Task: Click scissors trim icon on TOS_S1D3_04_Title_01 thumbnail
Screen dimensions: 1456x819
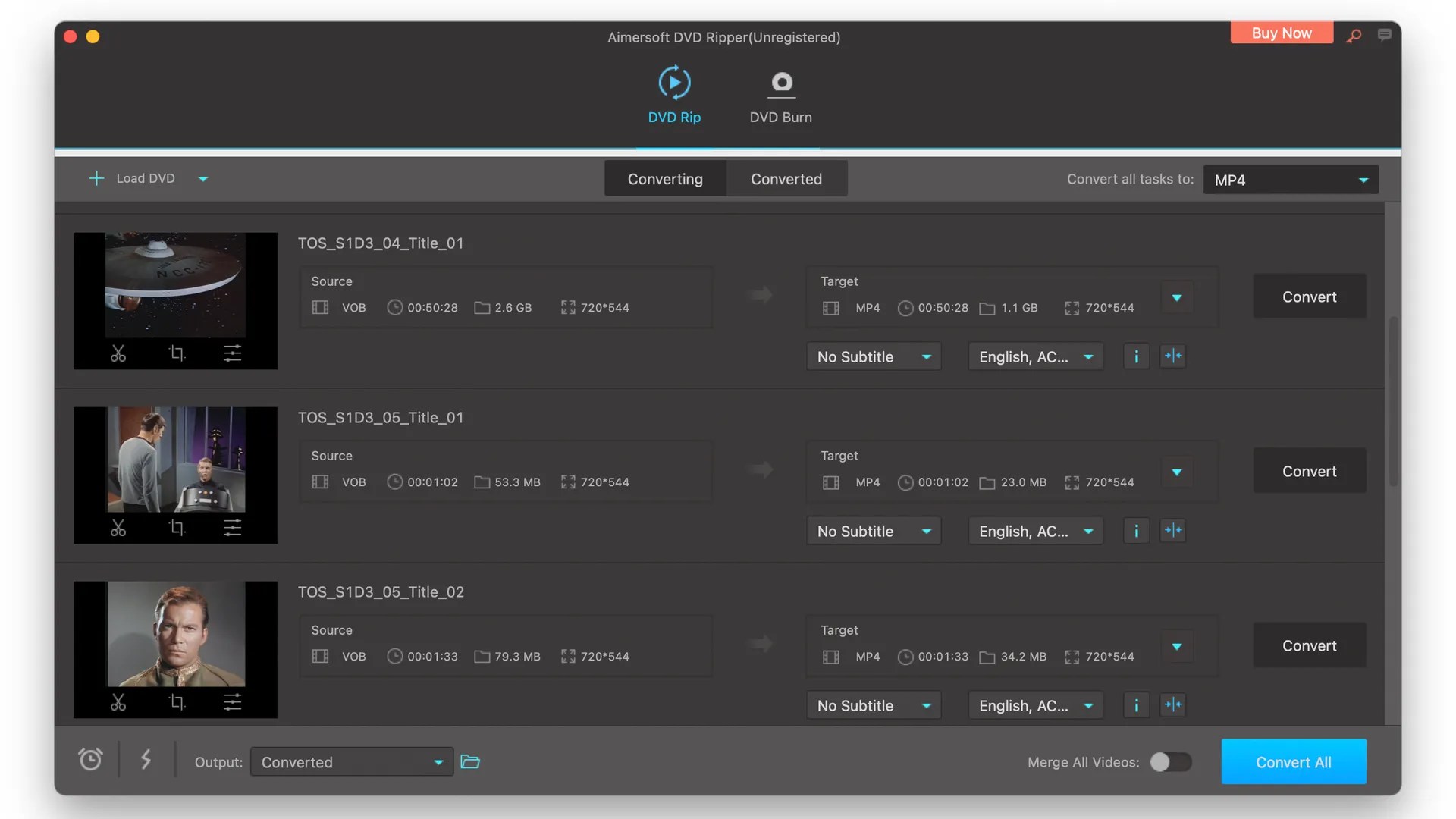Action: tap(118, 353)
